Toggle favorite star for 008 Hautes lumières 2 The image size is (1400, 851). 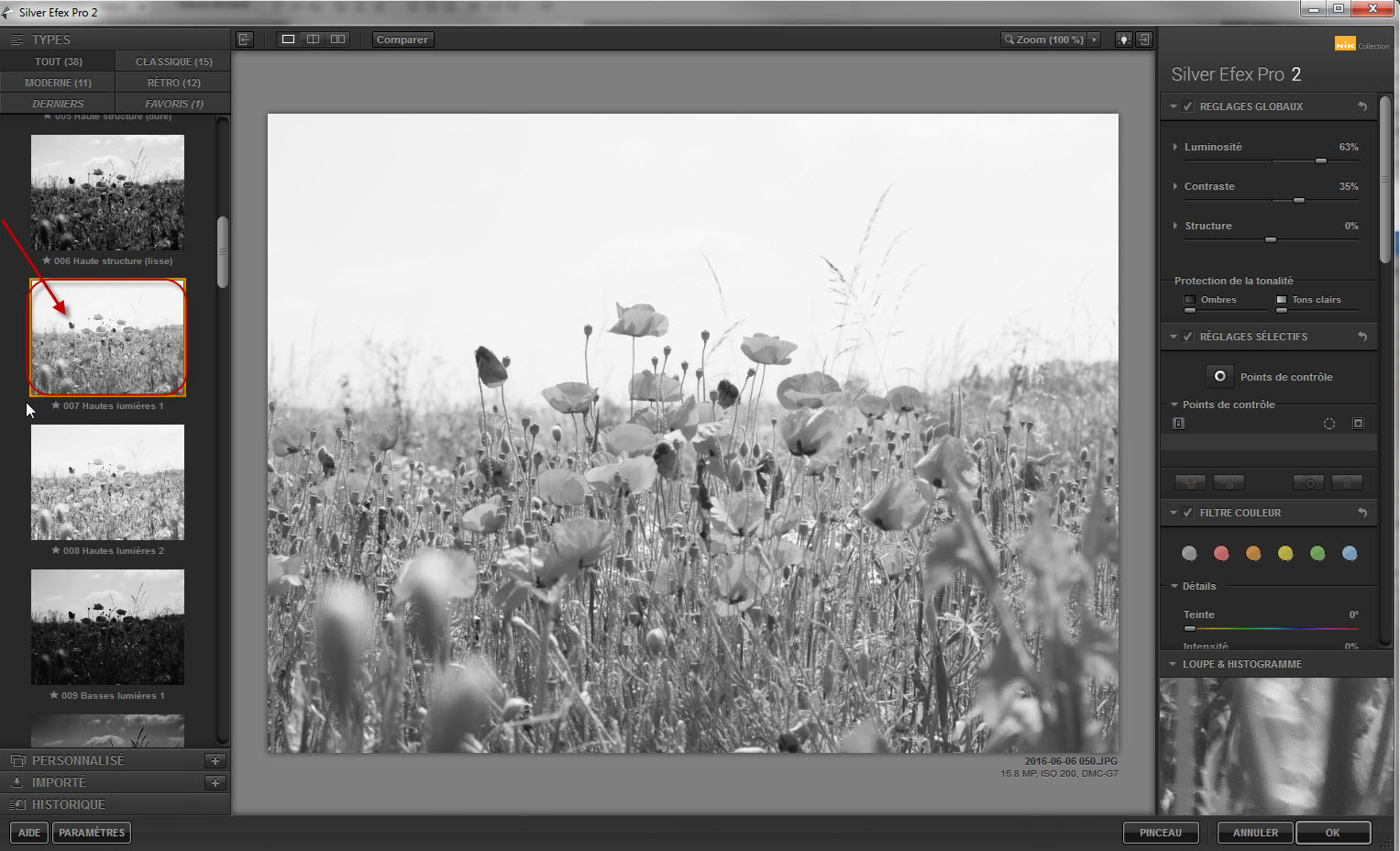click(56, 550)
